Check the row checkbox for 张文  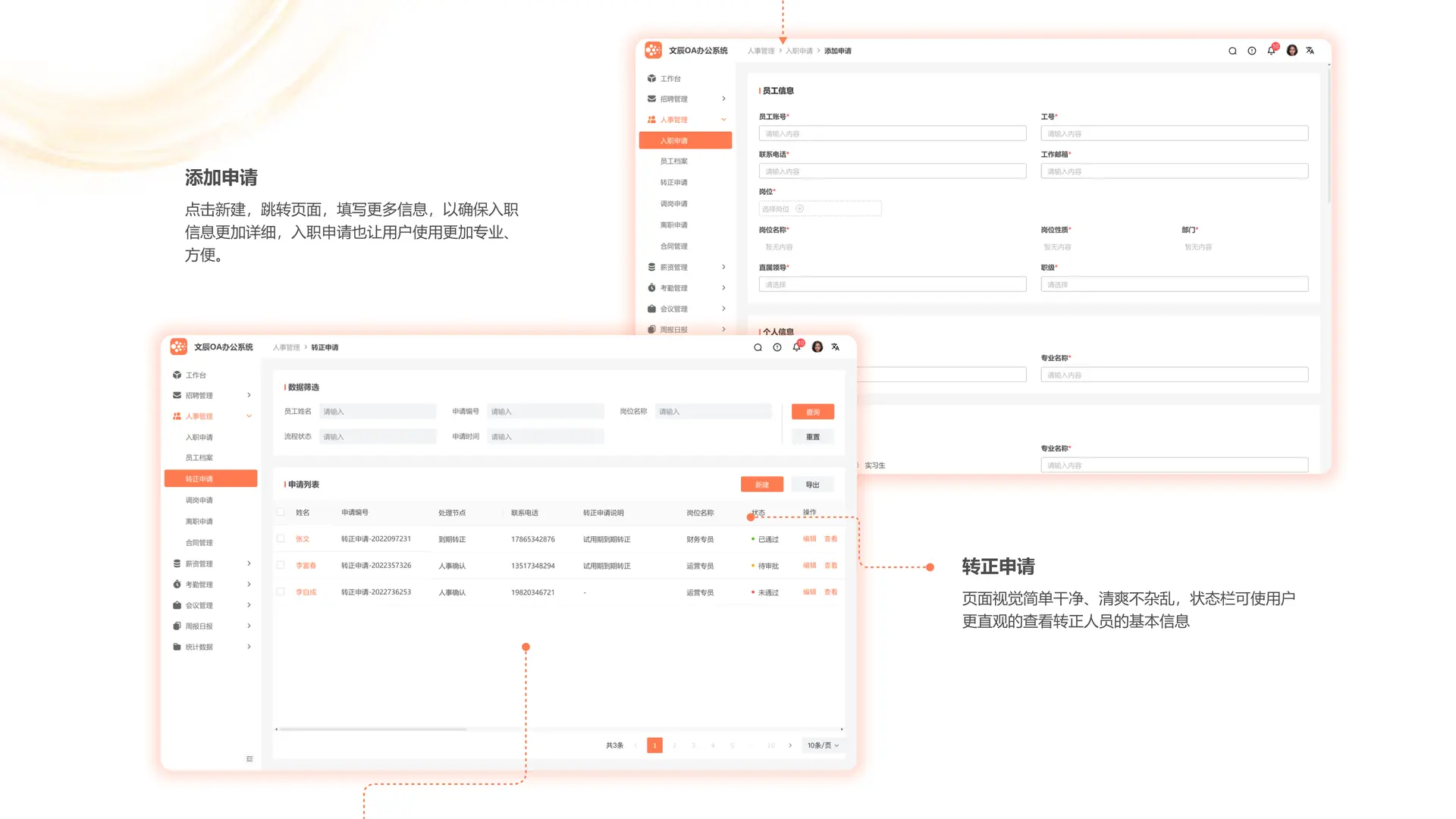tap(281, 538)
